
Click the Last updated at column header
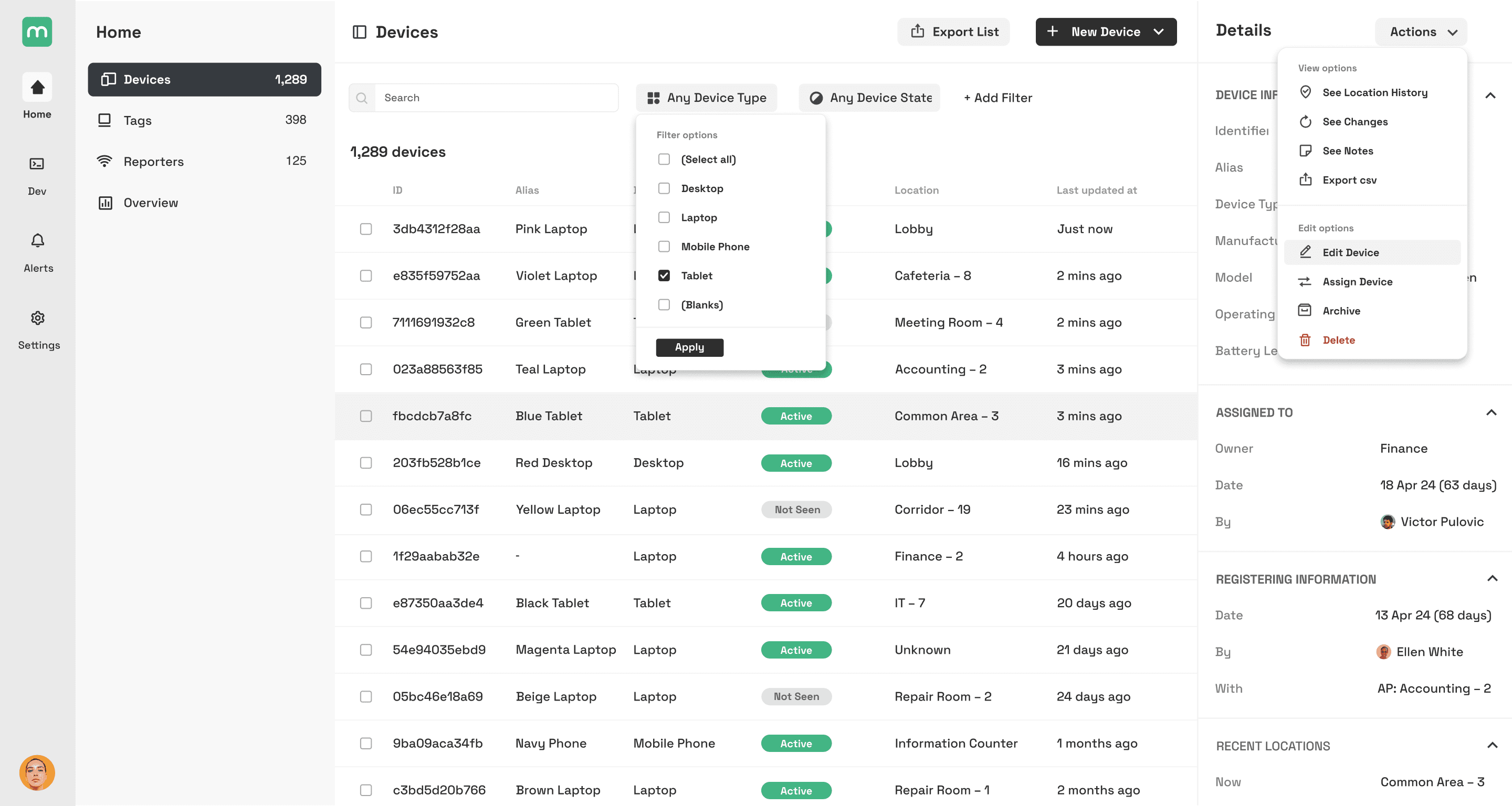tap(1096, 190)
